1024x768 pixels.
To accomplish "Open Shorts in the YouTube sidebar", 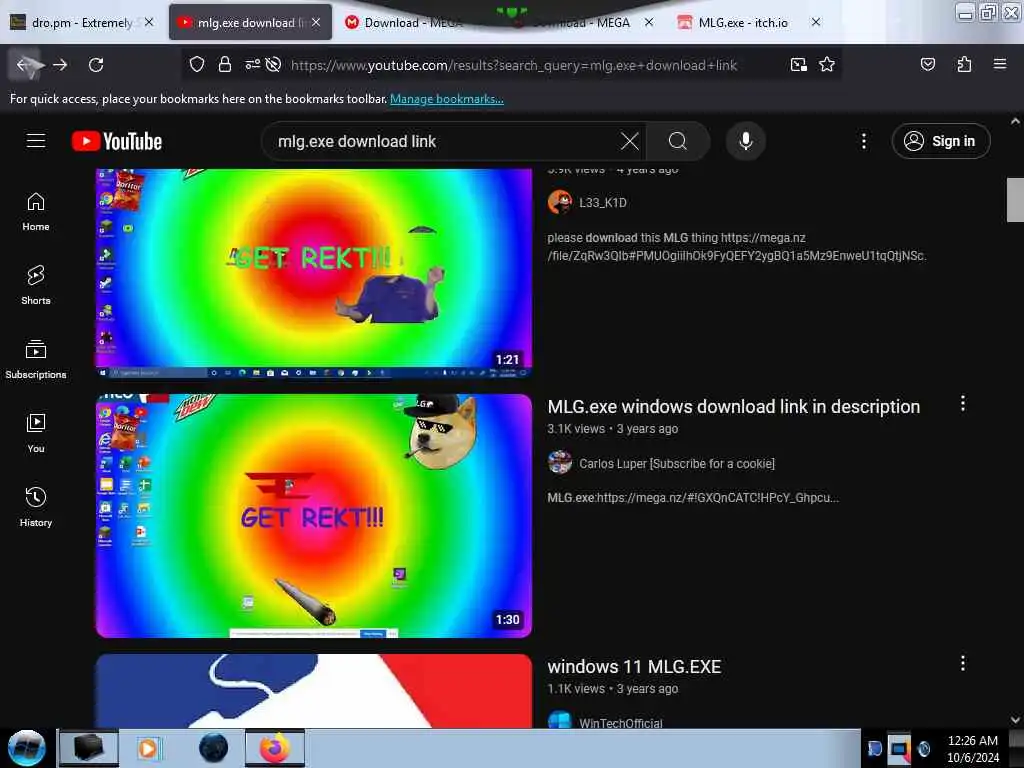I will point(36,286).
